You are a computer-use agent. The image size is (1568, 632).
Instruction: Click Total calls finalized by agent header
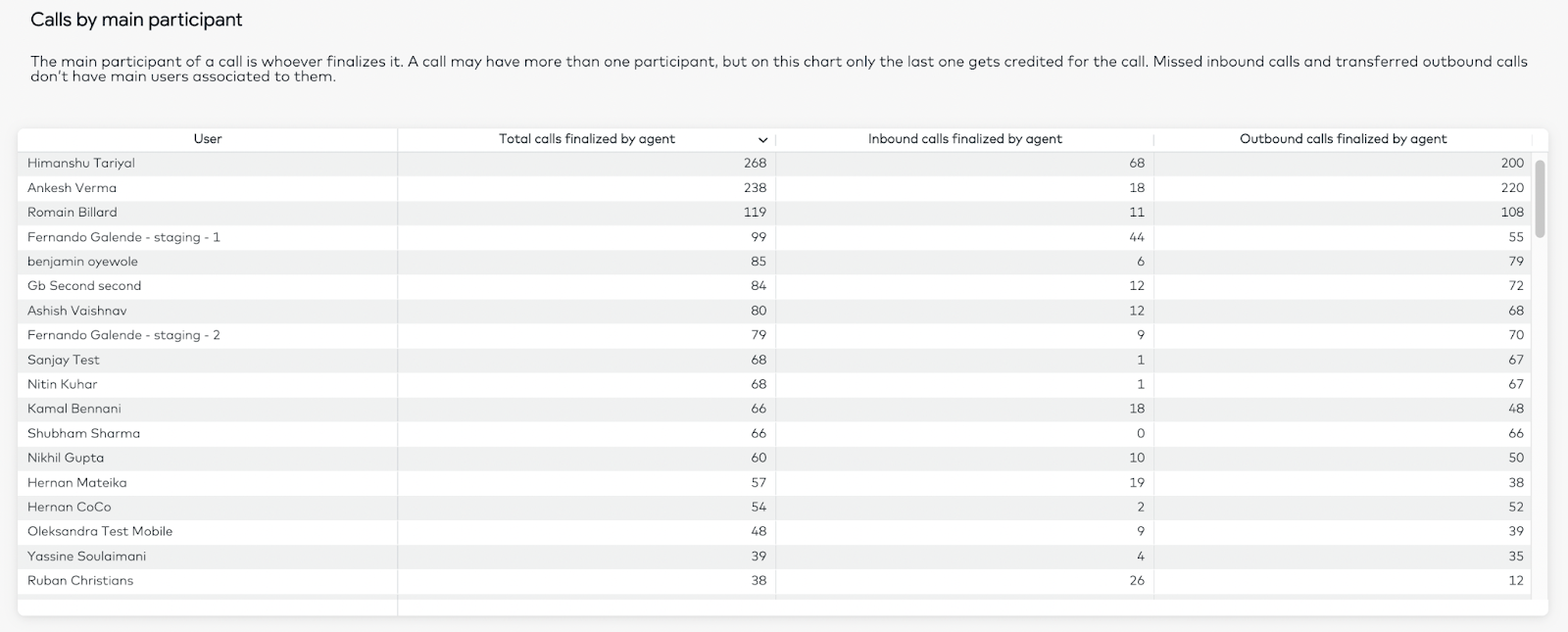pos(586,139)
